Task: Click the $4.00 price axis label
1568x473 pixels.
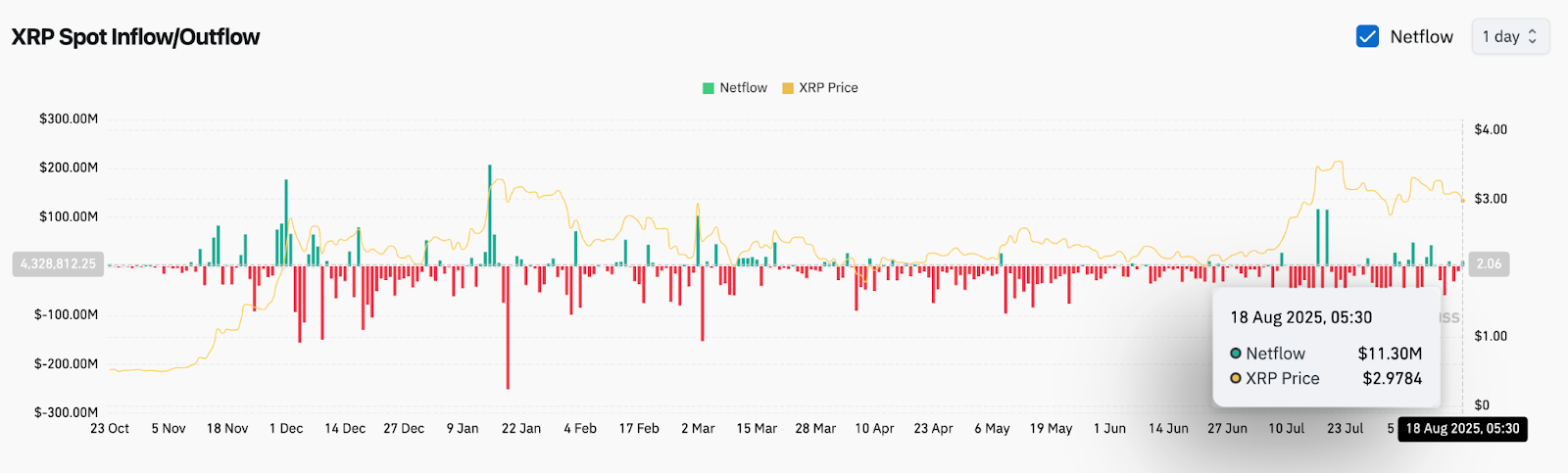Action: [x=1491, y=129]
